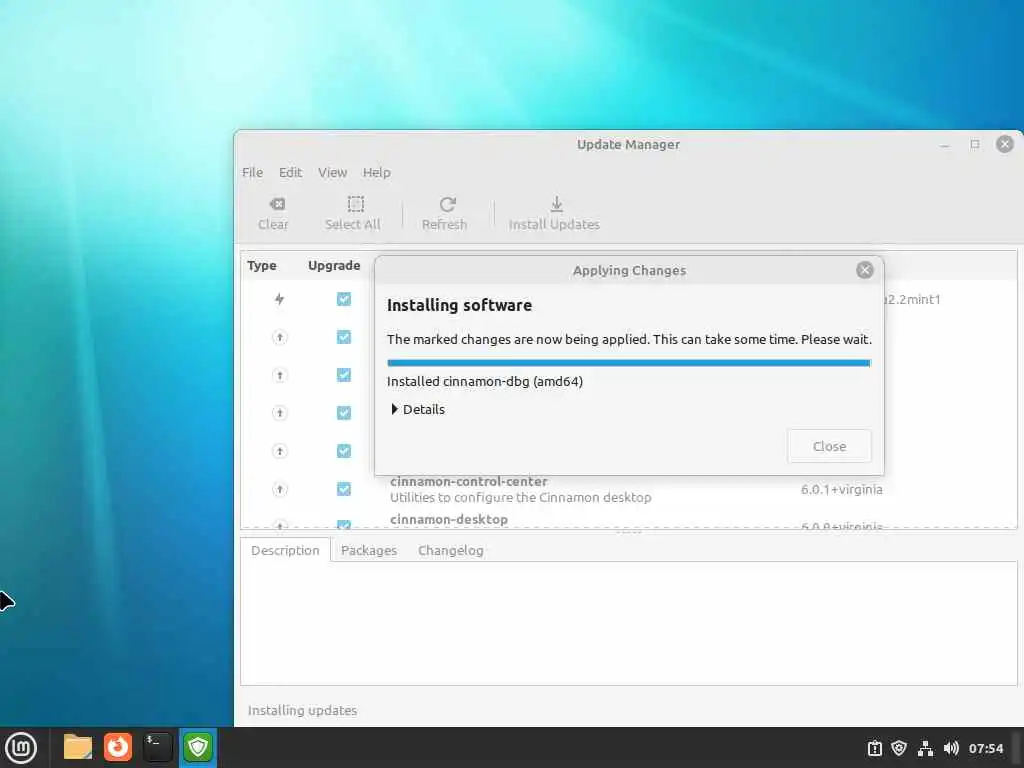This screenshot has height=768, width=1024.
Task: Click the lightning bolt type icon in first row
Action: coord(280,299)
